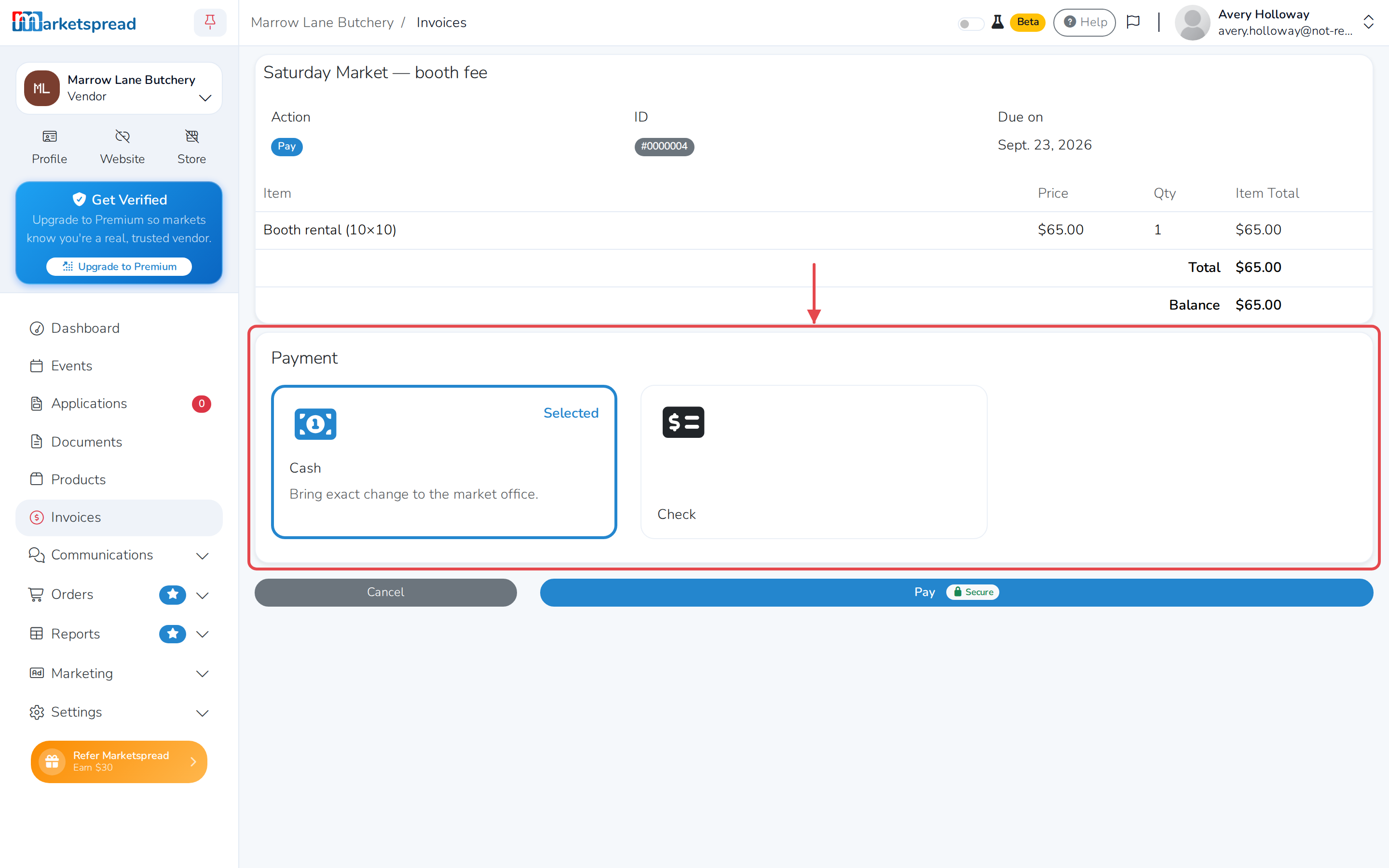Click the Reports premium star badge
1389x868 pixels.
172,634
